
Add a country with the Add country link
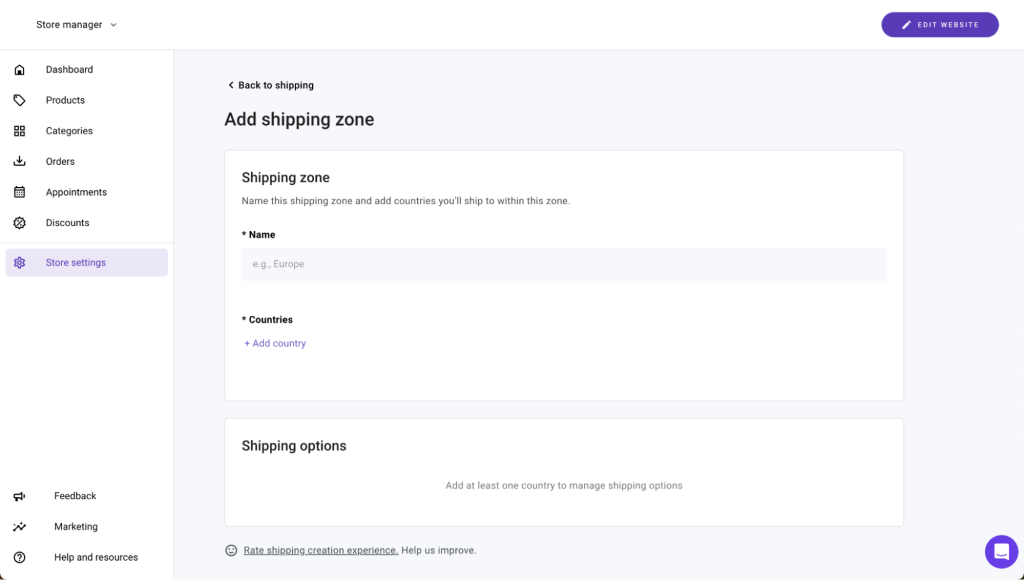[275, 342]
